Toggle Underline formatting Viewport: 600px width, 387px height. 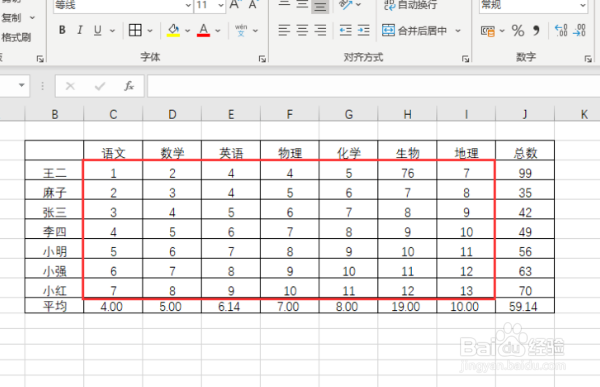click(x=98, y=30)
